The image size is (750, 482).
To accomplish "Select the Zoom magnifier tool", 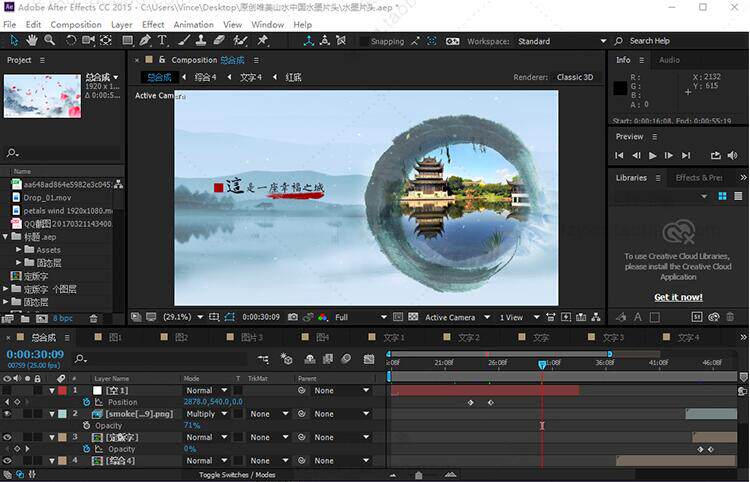I will (x=49, y=41).
